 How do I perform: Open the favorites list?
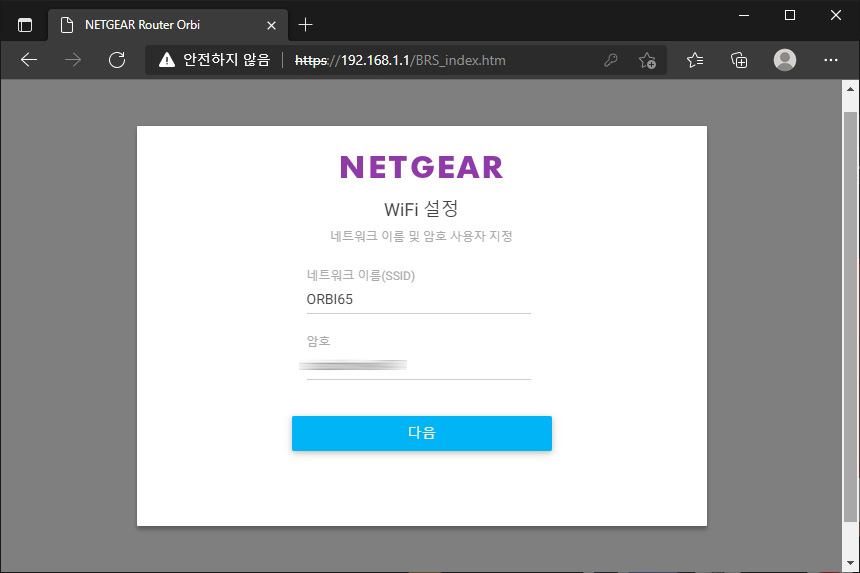coord(695,60)
